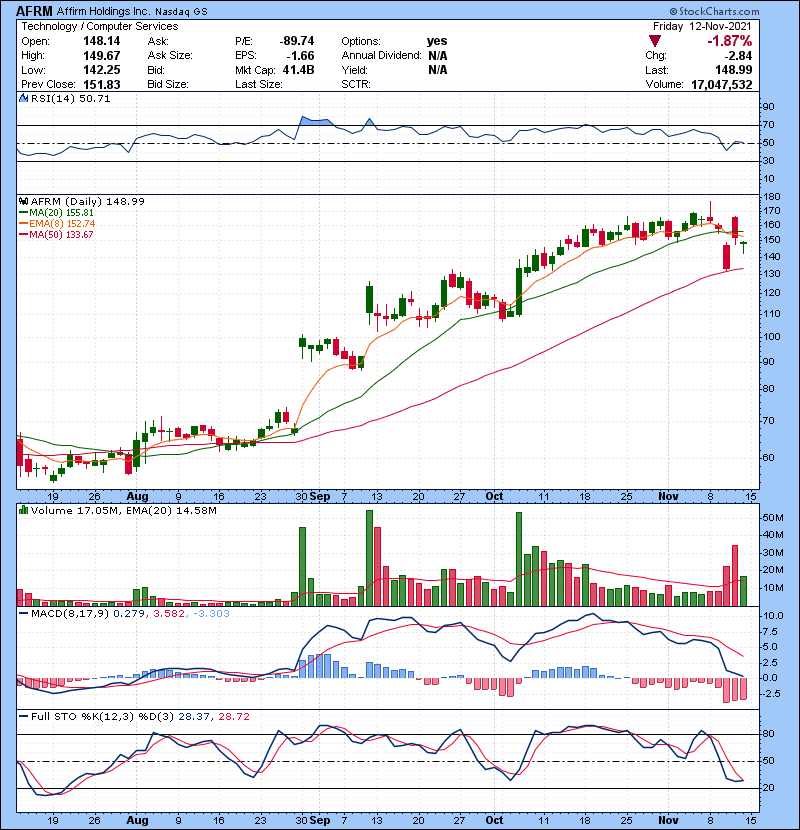Click the percent change -1.87%
The image size is (800, 830).
point(730,41)
